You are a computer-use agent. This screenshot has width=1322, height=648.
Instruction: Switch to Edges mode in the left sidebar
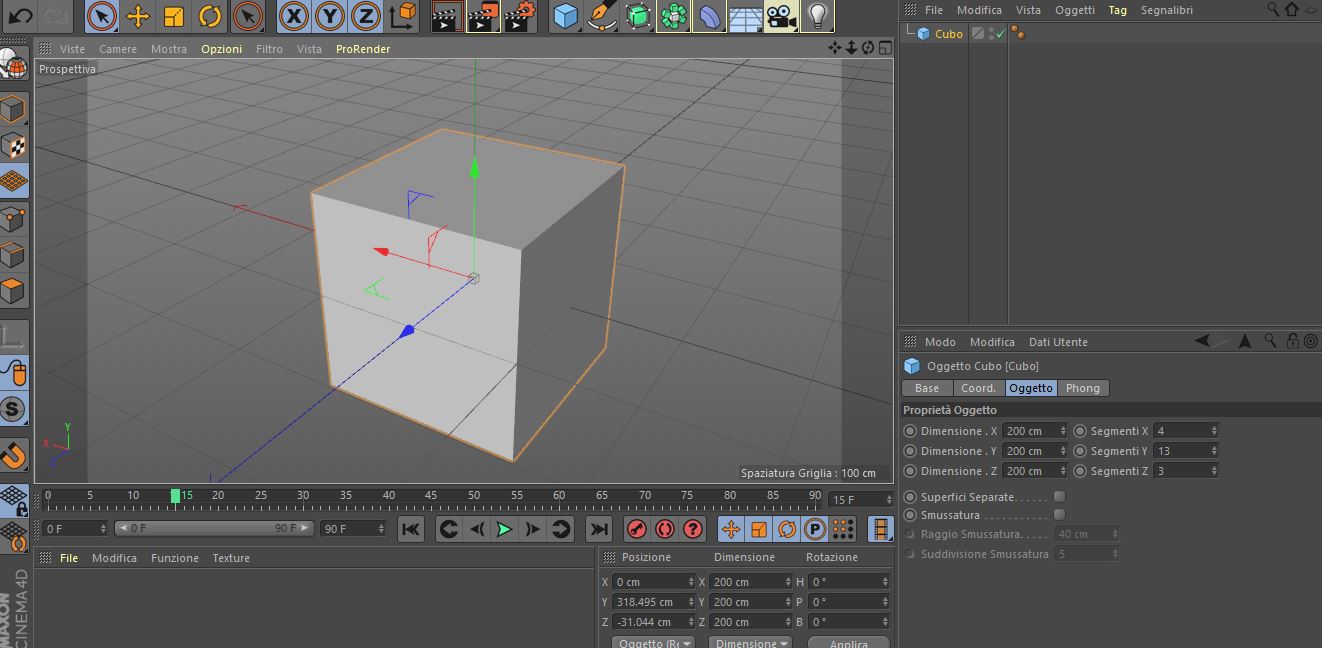[13, 254]
